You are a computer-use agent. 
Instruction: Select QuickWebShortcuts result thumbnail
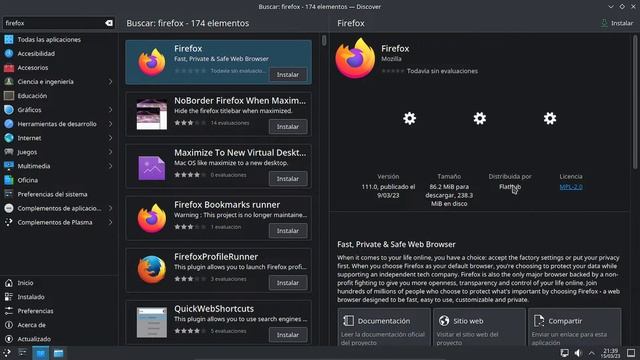tap(151, 322)
